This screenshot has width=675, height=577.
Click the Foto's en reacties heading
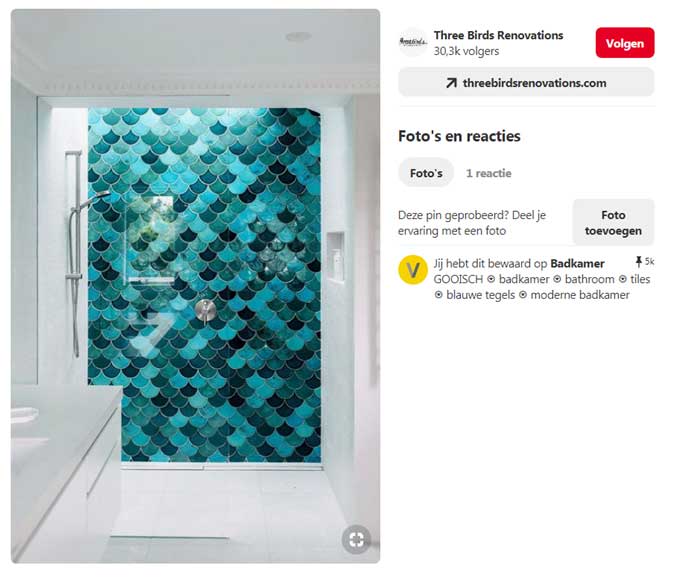pyautogui.click(x=459, y=136)
